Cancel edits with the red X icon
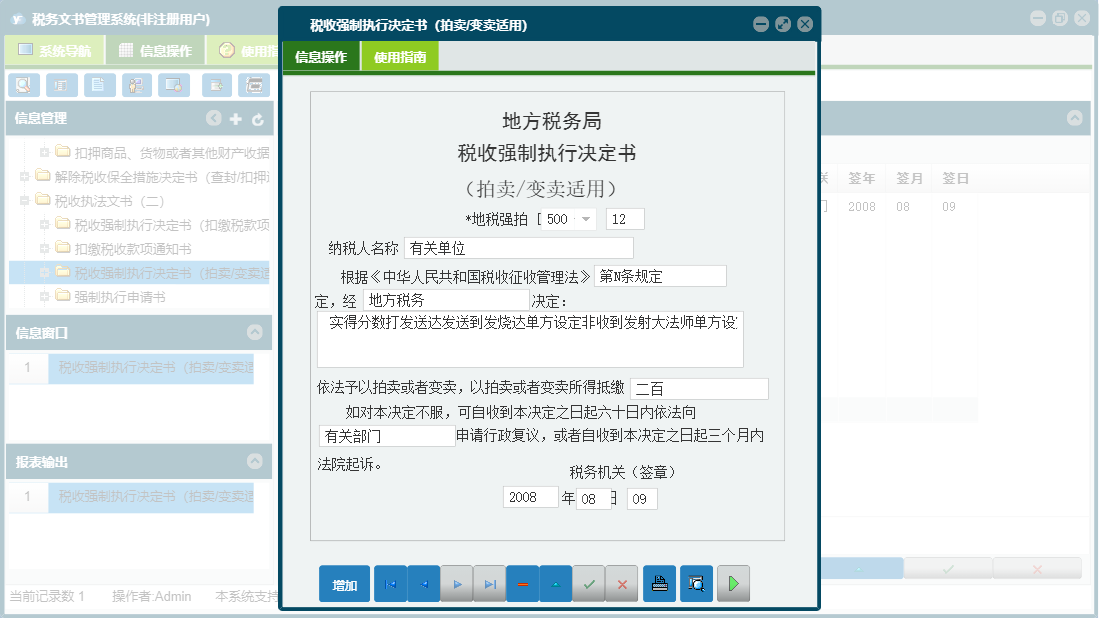1099x618 pixels. (x=622, y=583)
